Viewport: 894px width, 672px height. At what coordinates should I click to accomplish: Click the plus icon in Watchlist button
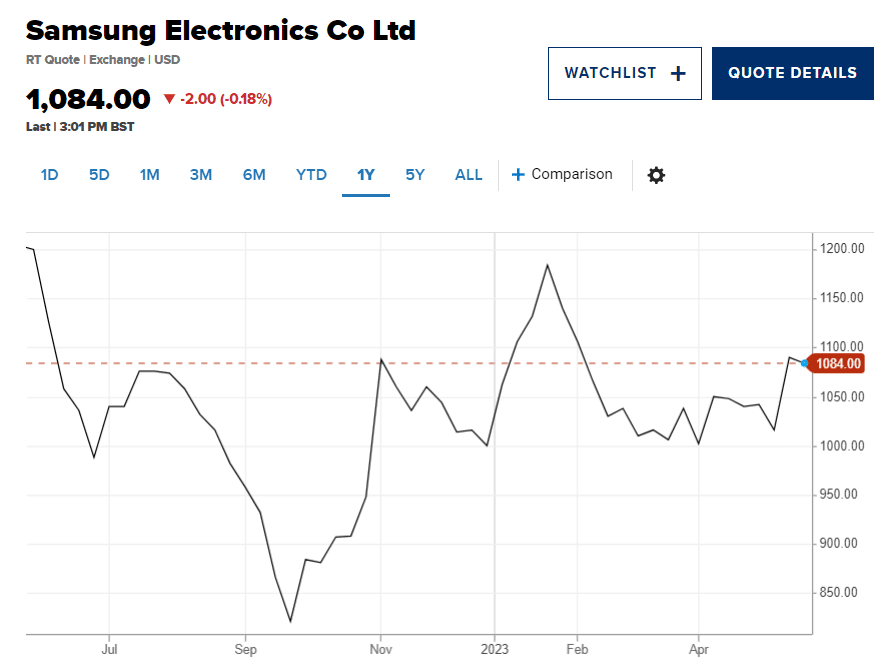pyautogui.click(x=678, y=74)
